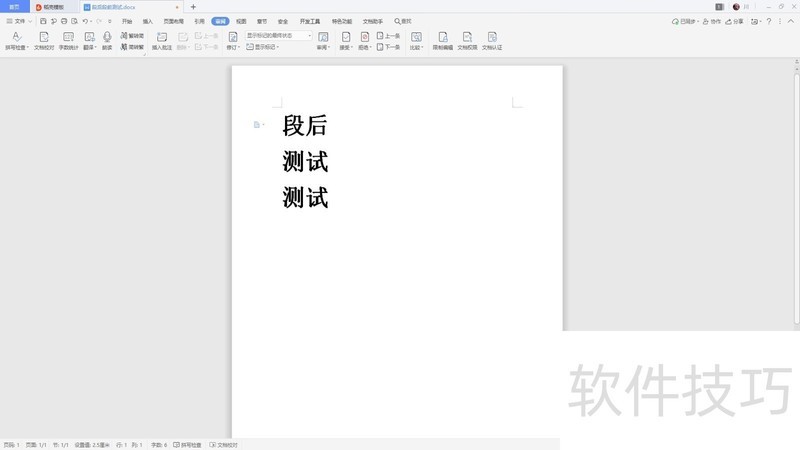Image resolution: width=800 pixels, height=450 pixels.
Task: Go to the 首页 home tab
Action: 14,7
